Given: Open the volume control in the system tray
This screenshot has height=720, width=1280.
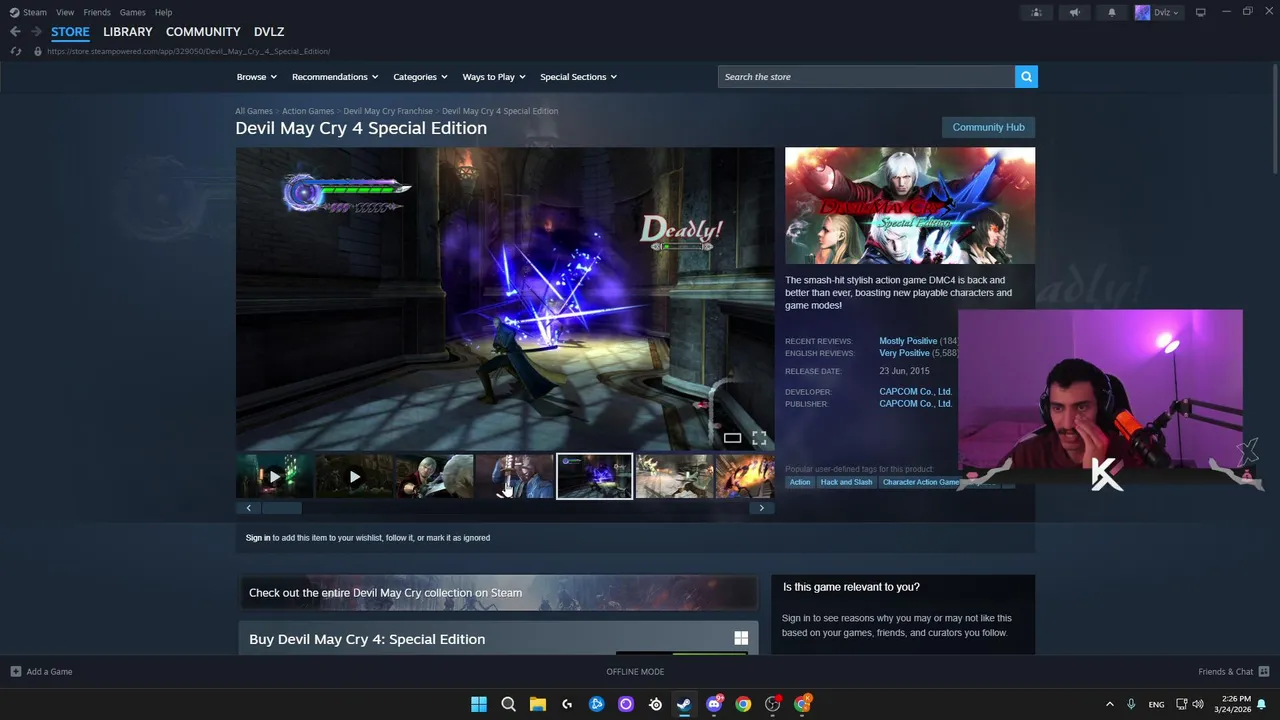Looking at the screenshot, I should pos(1198,704).
